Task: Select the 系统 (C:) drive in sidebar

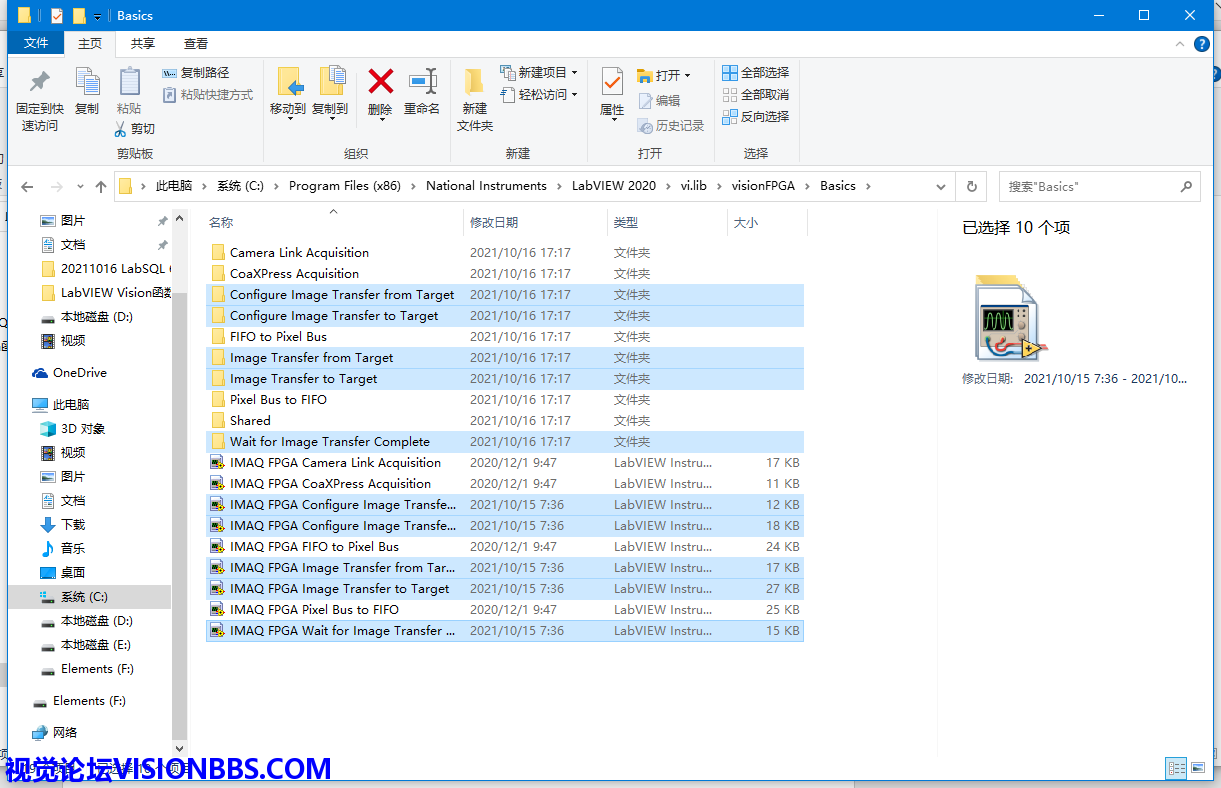Action: [x=90, y=596]
